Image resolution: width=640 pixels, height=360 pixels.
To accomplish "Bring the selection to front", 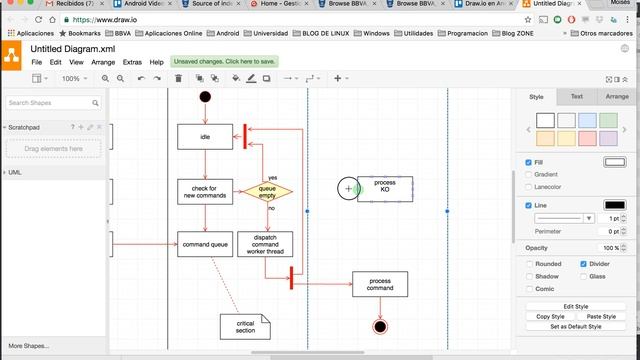I will click(200, 78).
